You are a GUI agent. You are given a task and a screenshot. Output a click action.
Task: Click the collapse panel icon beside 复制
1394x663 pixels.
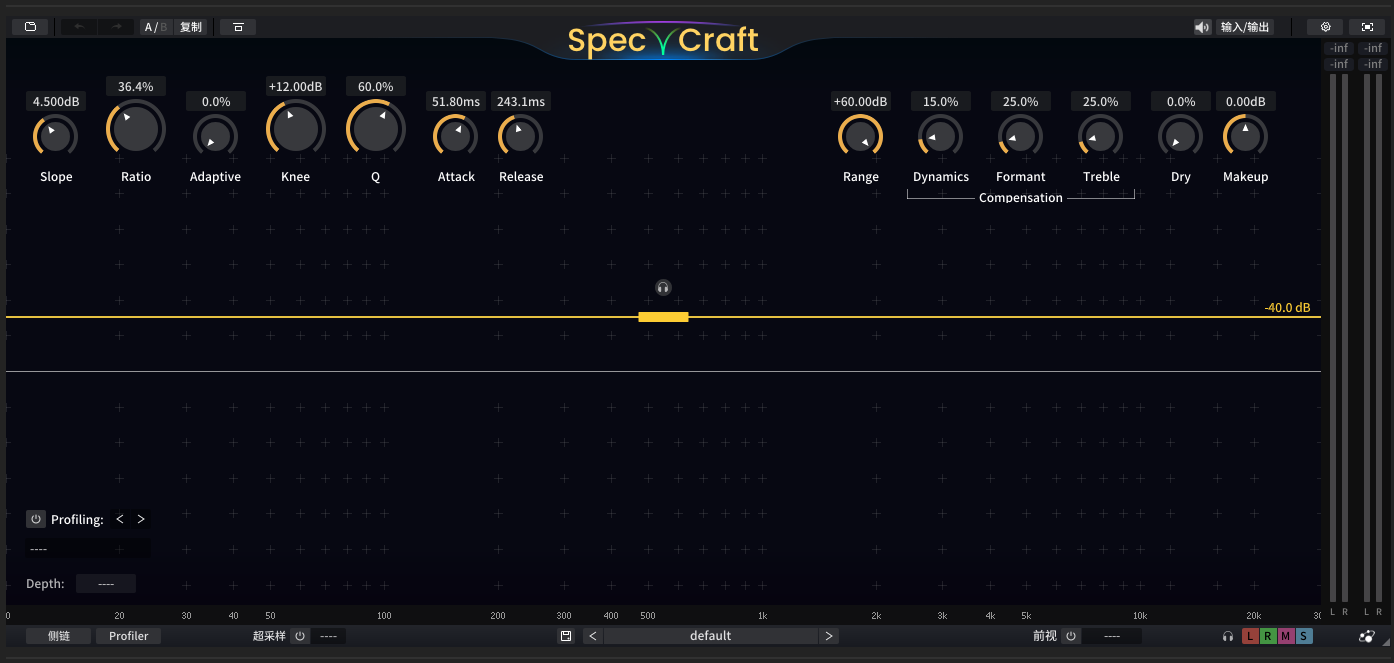tap(238, 27)
